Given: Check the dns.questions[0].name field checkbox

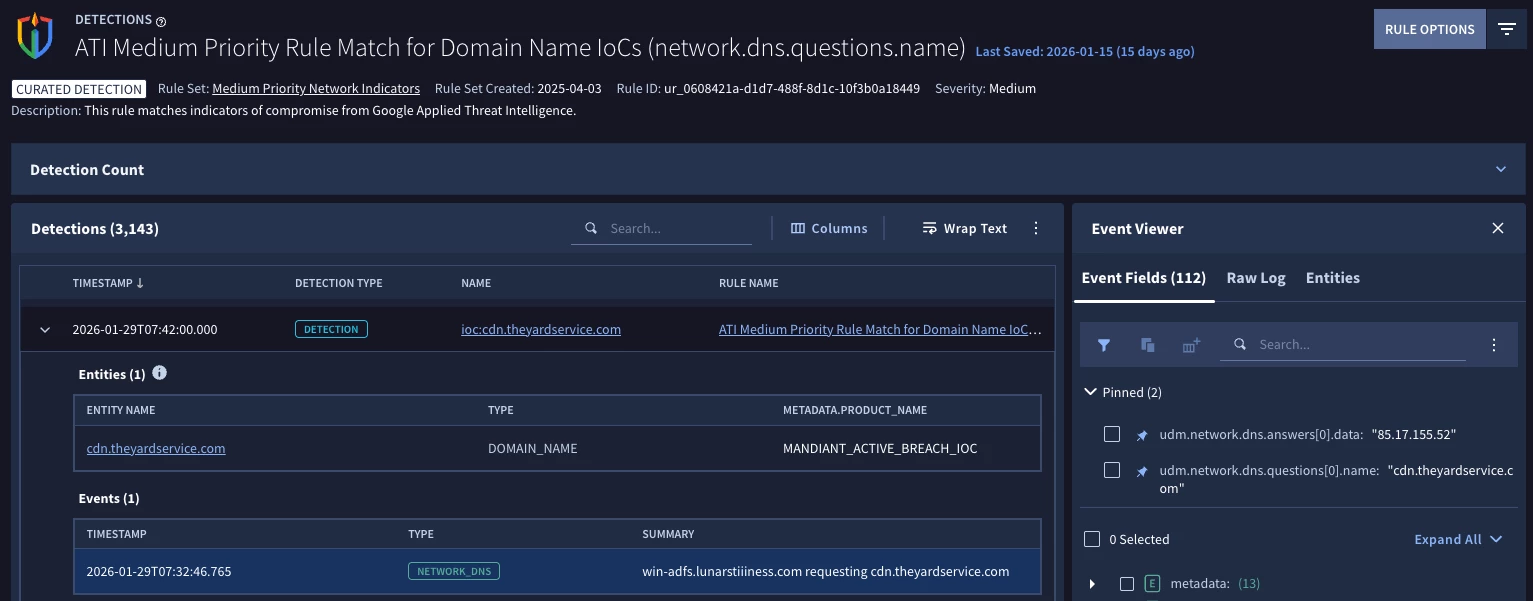Looking at the screenshot, I should (1111, 470).
